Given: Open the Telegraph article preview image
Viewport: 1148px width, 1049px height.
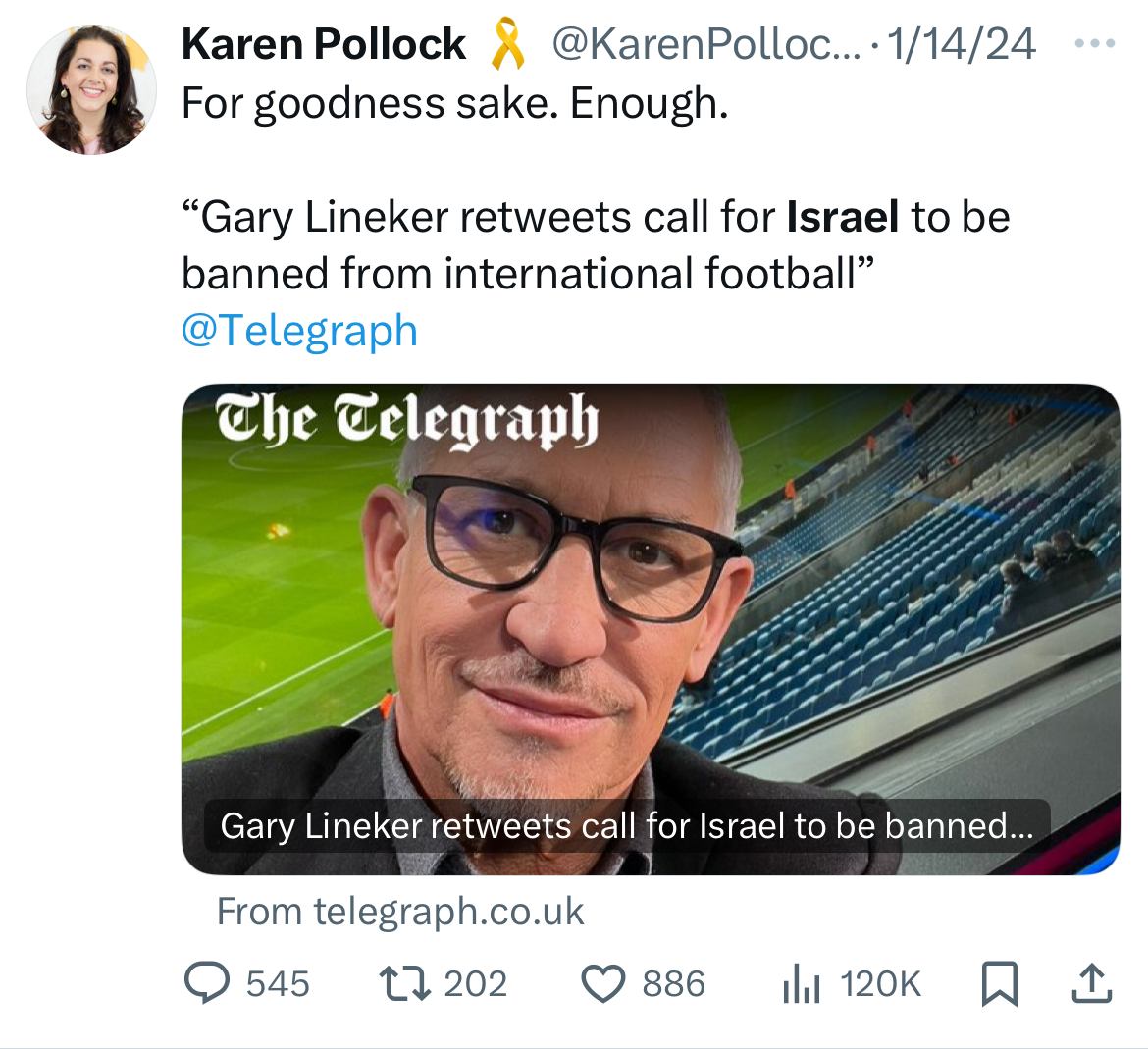Looking at the screenshot, I should [x=651, y=629].
